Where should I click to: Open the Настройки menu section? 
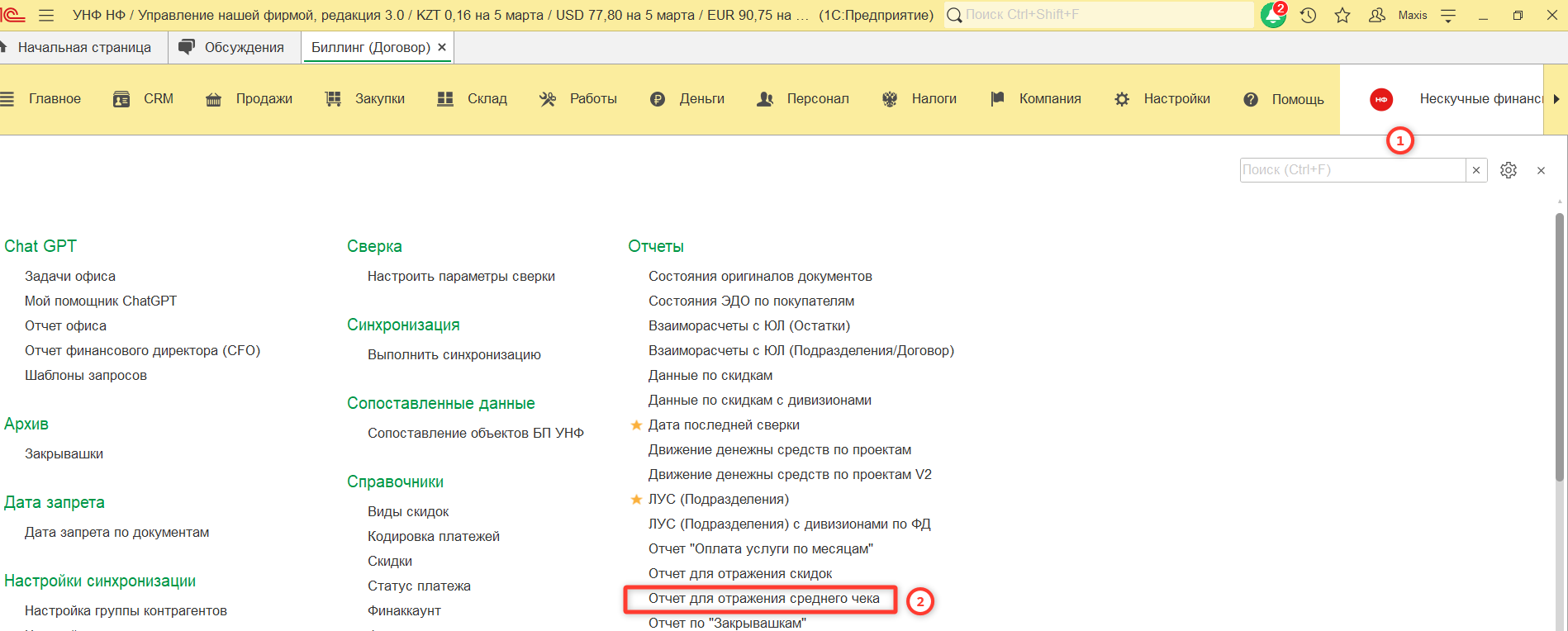1162,99
